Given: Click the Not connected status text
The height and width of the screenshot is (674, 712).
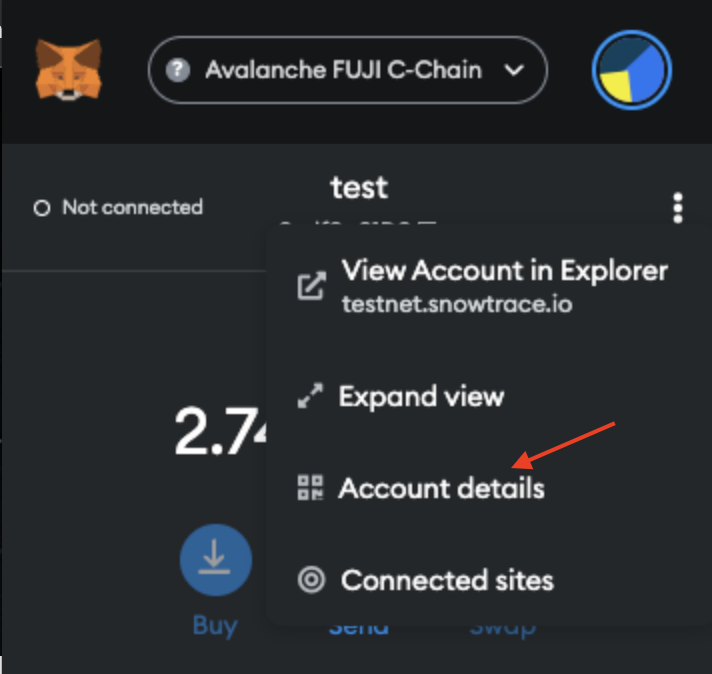Looking at the screenshot, I should (132, 207).
